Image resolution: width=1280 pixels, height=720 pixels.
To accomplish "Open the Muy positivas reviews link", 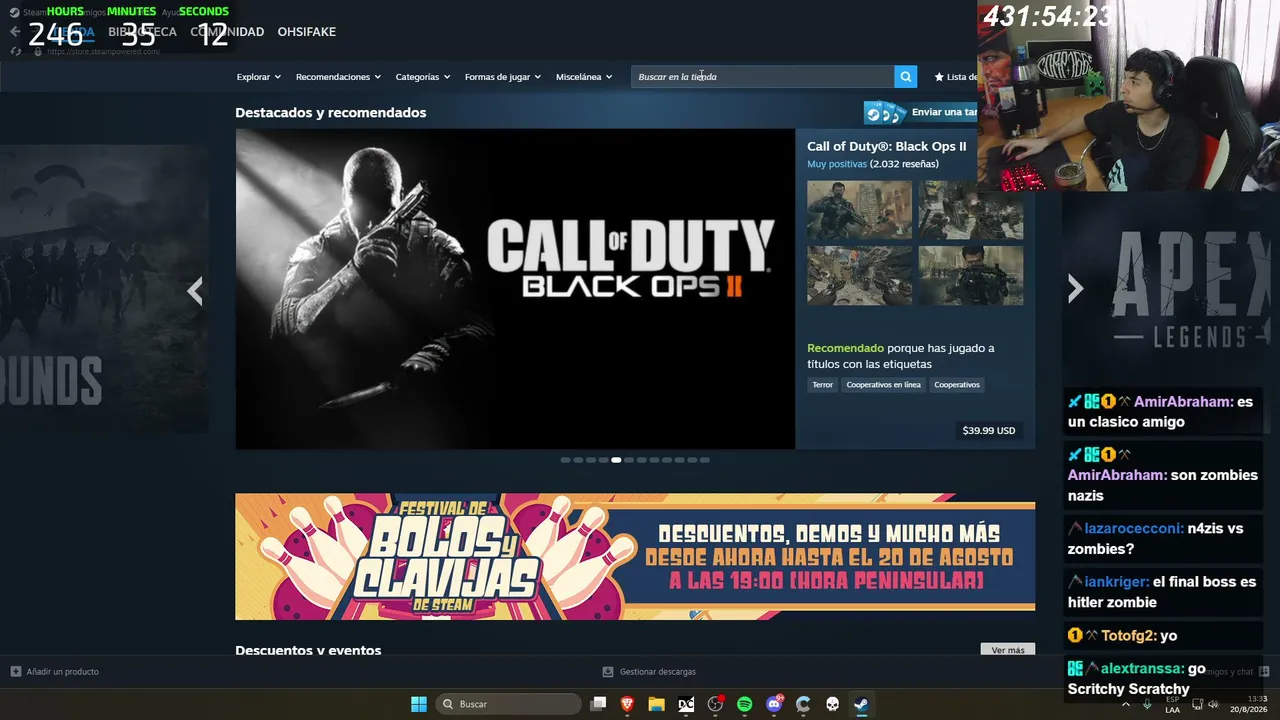I will click(837, 164).
